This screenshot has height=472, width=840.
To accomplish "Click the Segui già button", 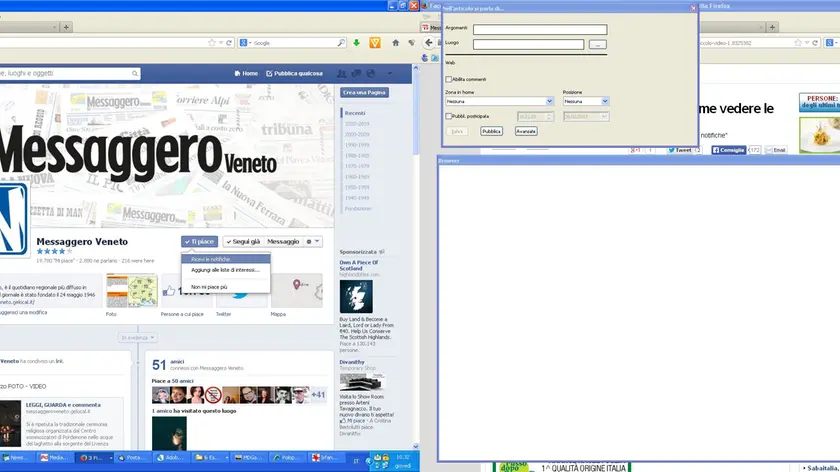I will [243, 242].
